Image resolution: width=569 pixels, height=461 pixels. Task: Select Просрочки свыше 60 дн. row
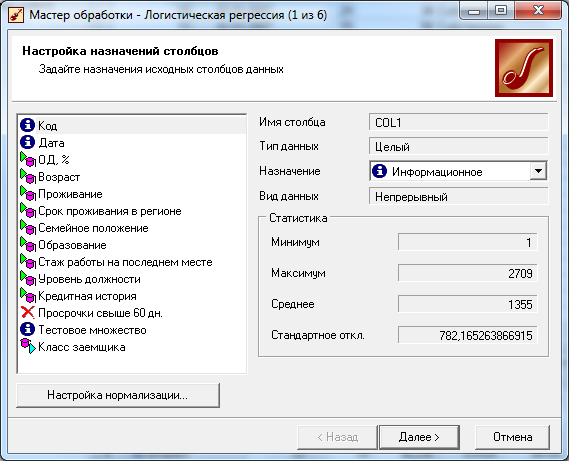[x=132, y=313]
